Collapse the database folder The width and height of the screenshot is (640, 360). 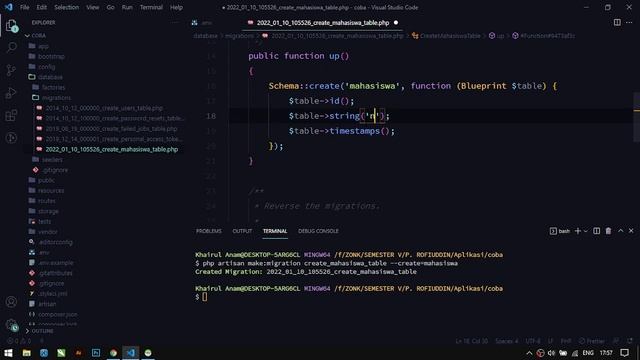click(50, 77)
